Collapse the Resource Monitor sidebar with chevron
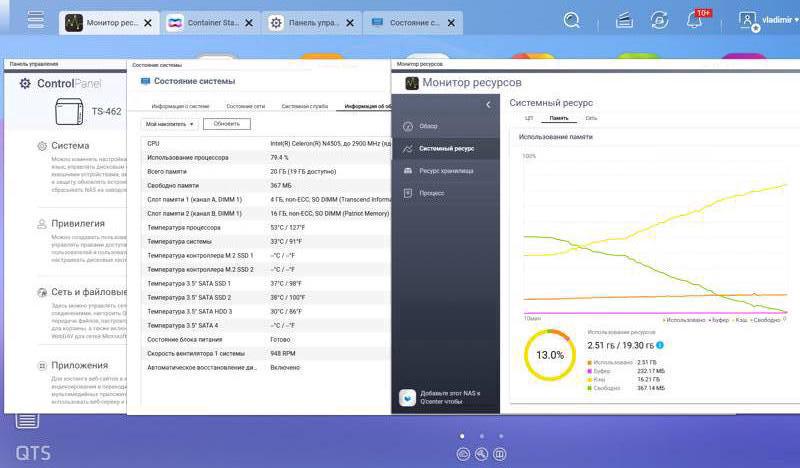Screen dimensions: 800x468 [488, 105]
